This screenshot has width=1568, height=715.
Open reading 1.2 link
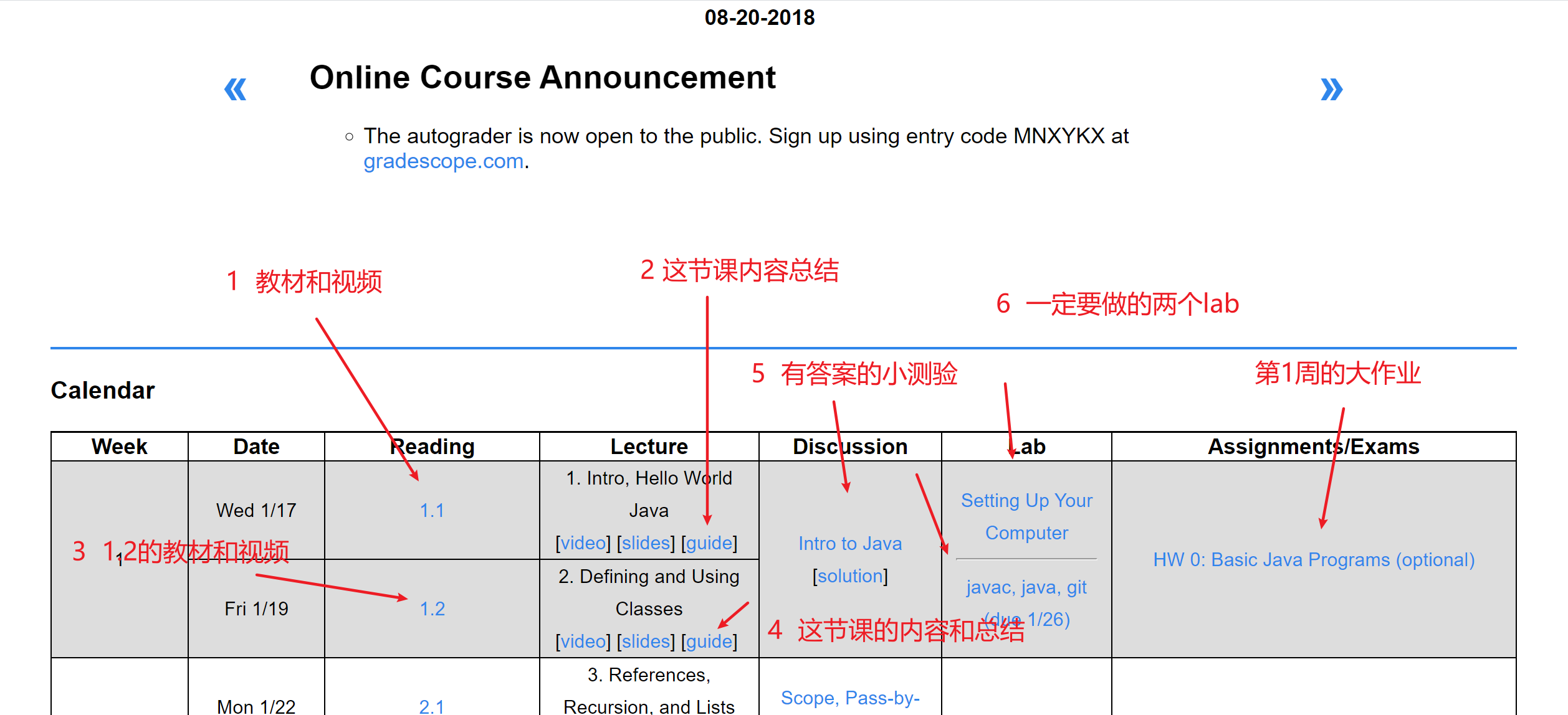432,609
